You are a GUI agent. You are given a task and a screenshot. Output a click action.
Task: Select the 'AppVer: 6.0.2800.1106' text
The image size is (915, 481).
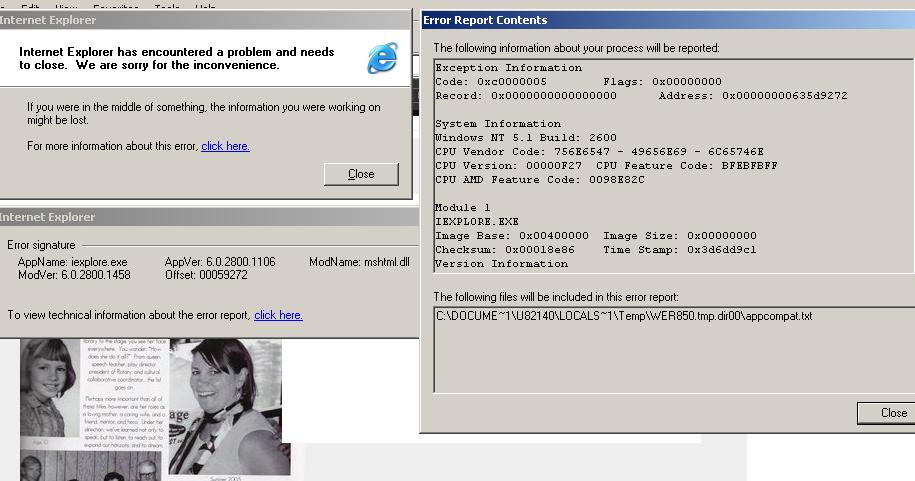point(220,262)
